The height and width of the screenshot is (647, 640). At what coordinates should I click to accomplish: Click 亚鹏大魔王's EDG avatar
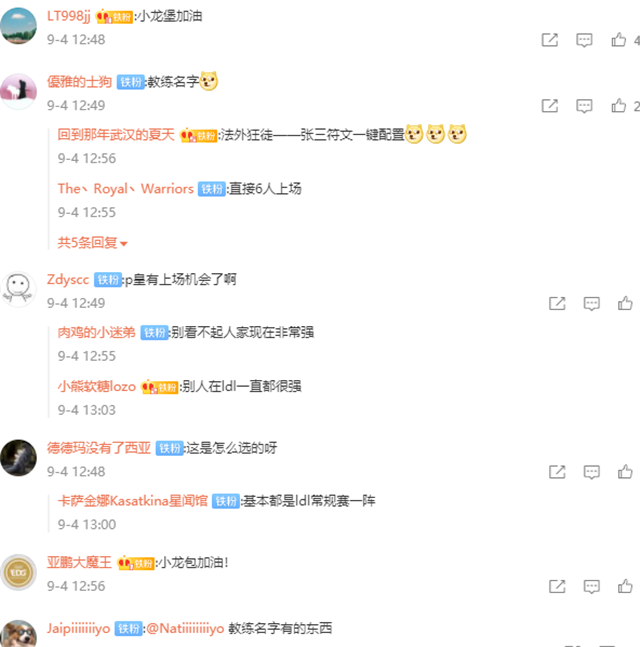[19, 573]
